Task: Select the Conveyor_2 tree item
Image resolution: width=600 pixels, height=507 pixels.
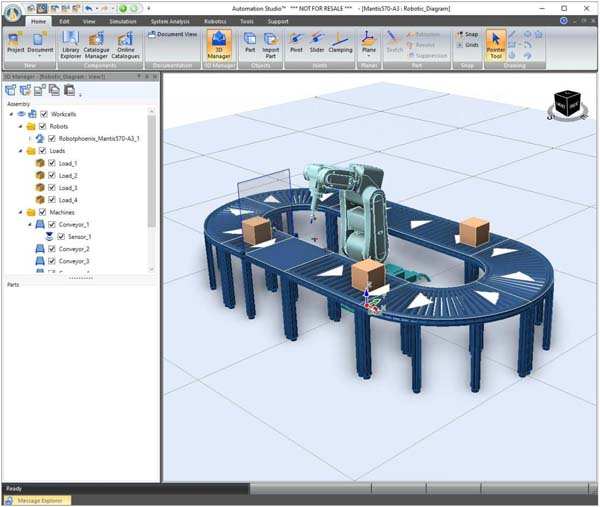Action: (74, 249)
